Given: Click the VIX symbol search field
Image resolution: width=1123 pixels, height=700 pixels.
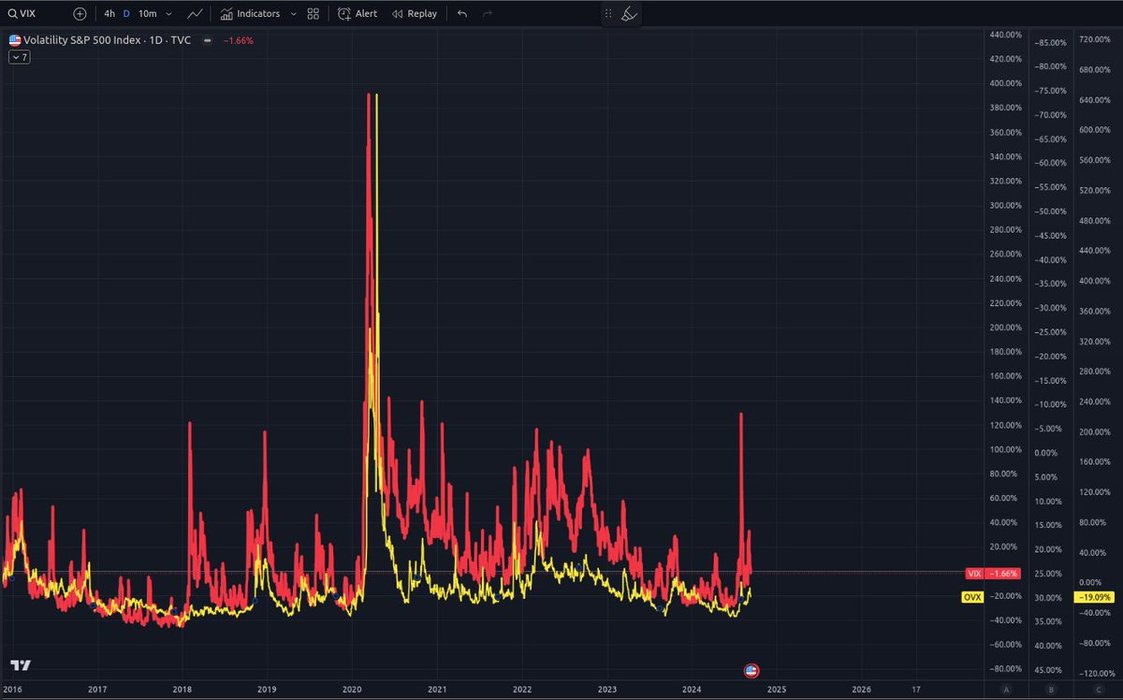Looking at the screenshot, I should [28, 14].
